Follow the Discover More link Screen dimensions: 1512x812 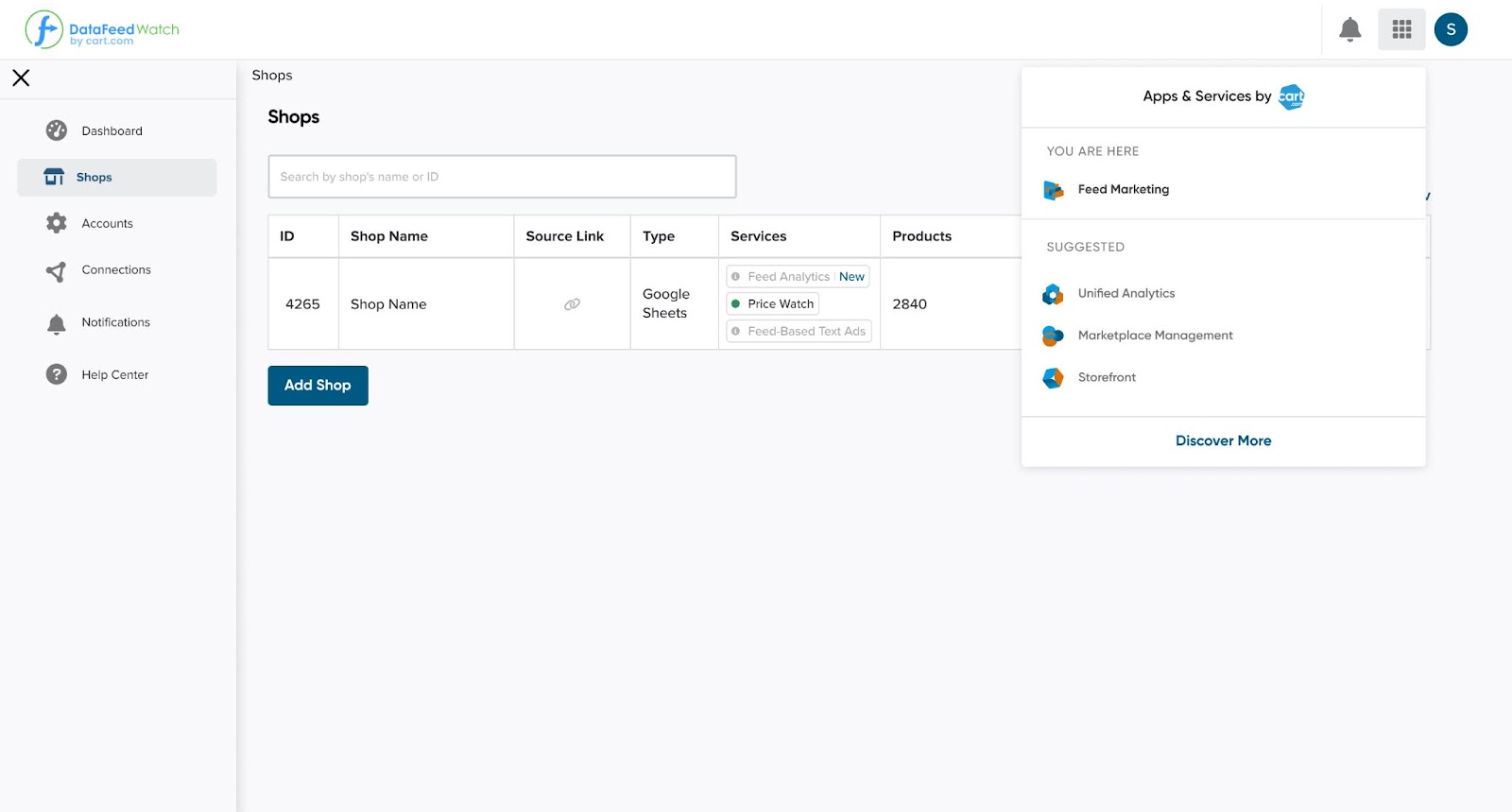tap(1223, 441)
